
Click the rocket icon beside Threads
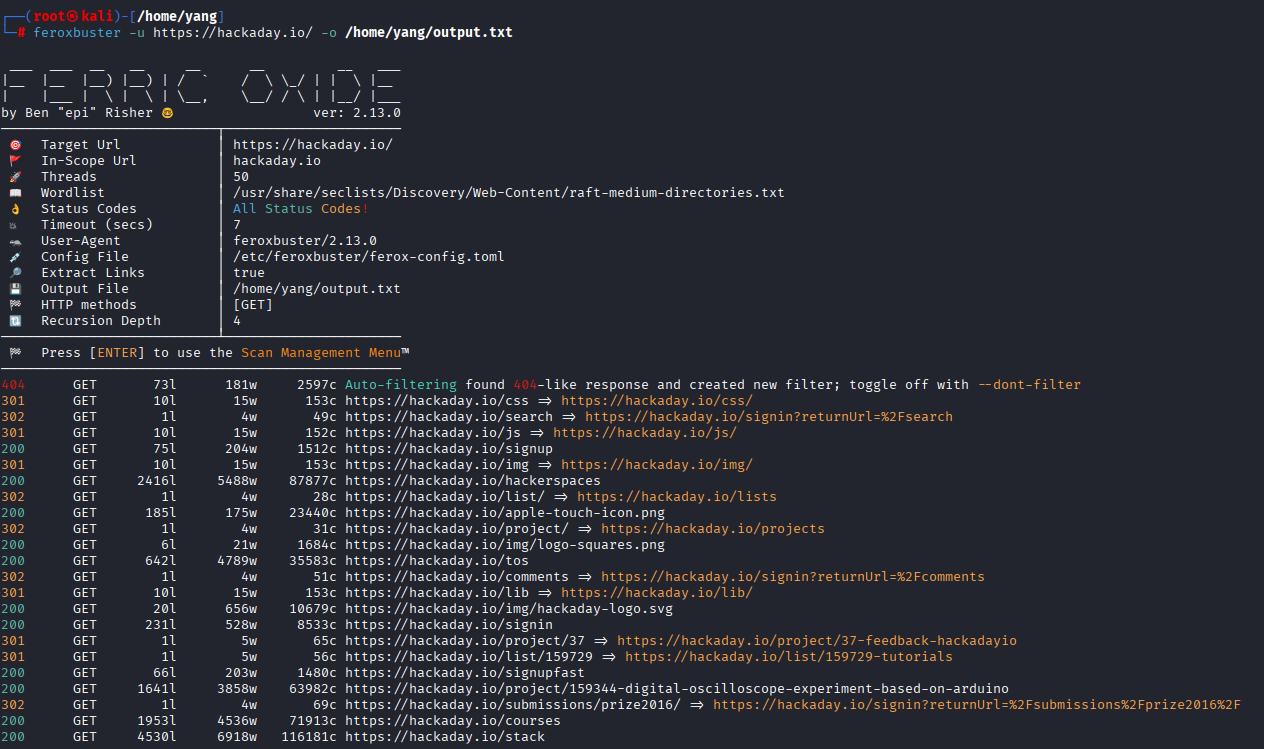15,177
